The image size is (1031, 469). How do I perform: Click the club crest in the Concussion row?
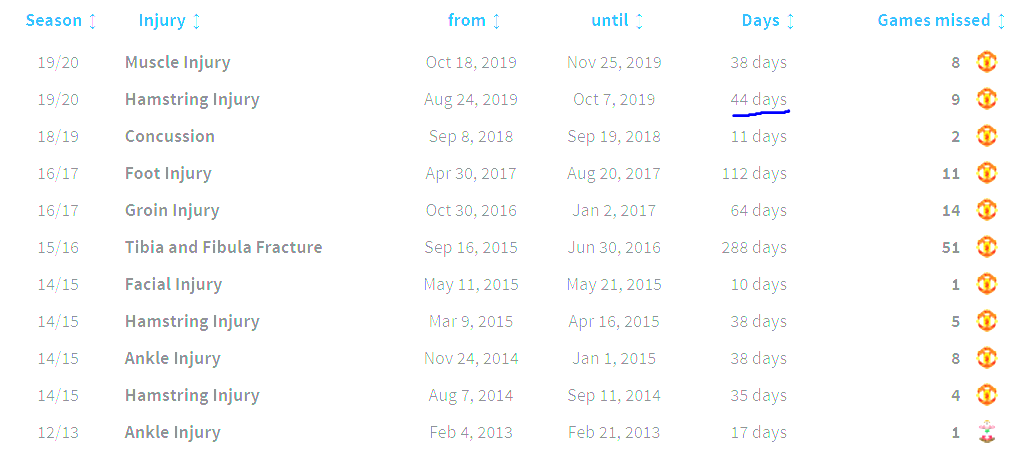point(986,136)
